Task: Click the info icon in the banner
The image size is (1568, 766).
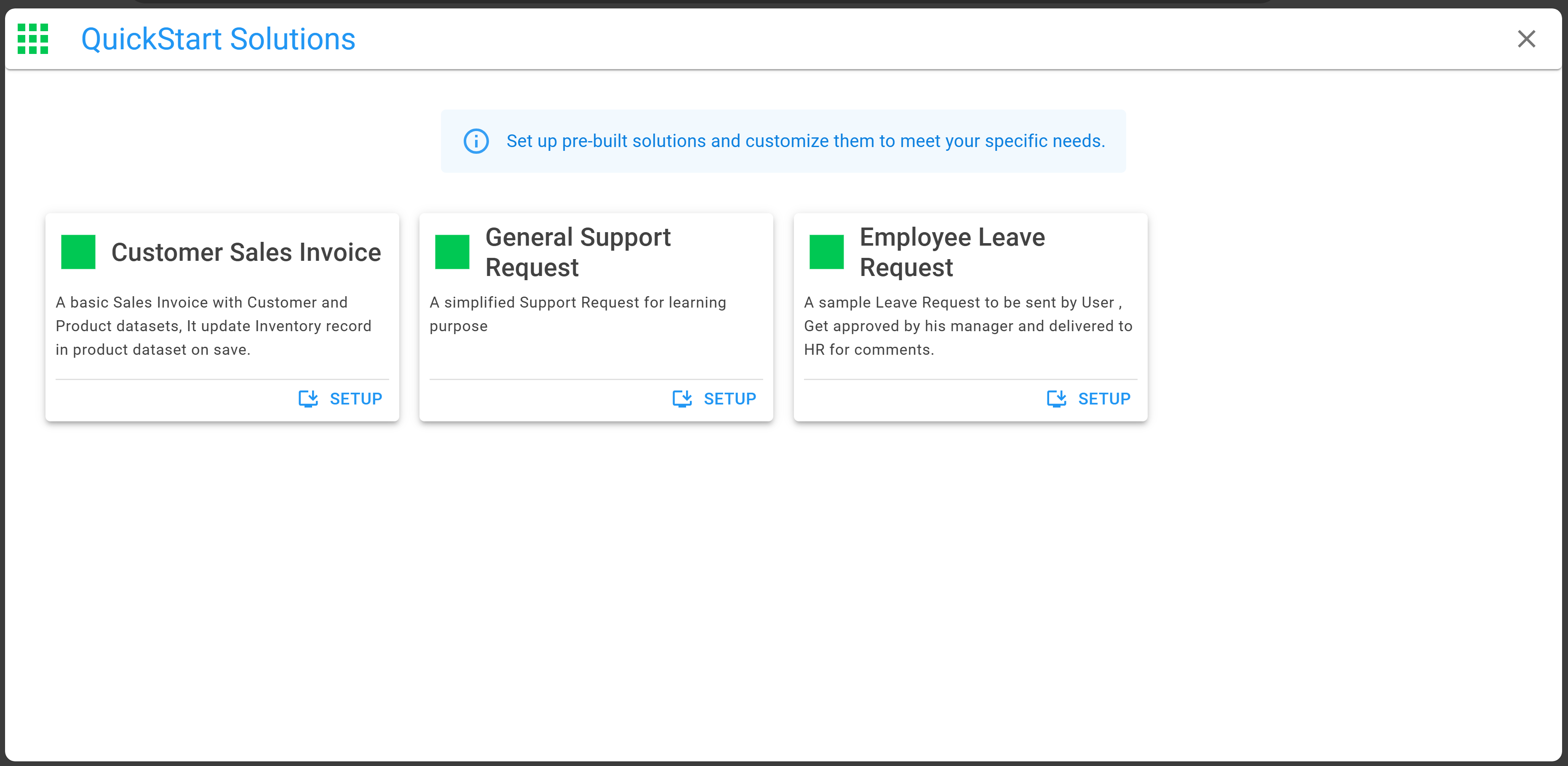Action: [x=476, y=141]
